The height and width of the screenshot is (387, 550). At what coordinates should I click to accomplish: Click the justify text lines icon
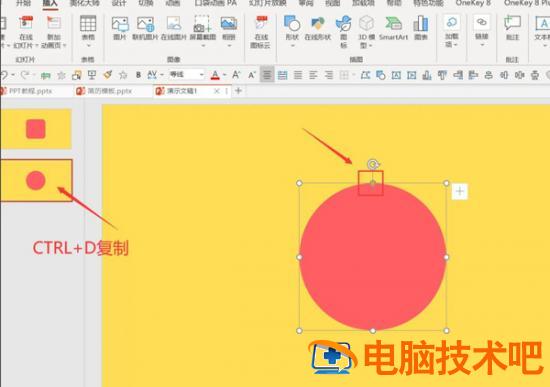pyautogui.click(x=298, y=75)
